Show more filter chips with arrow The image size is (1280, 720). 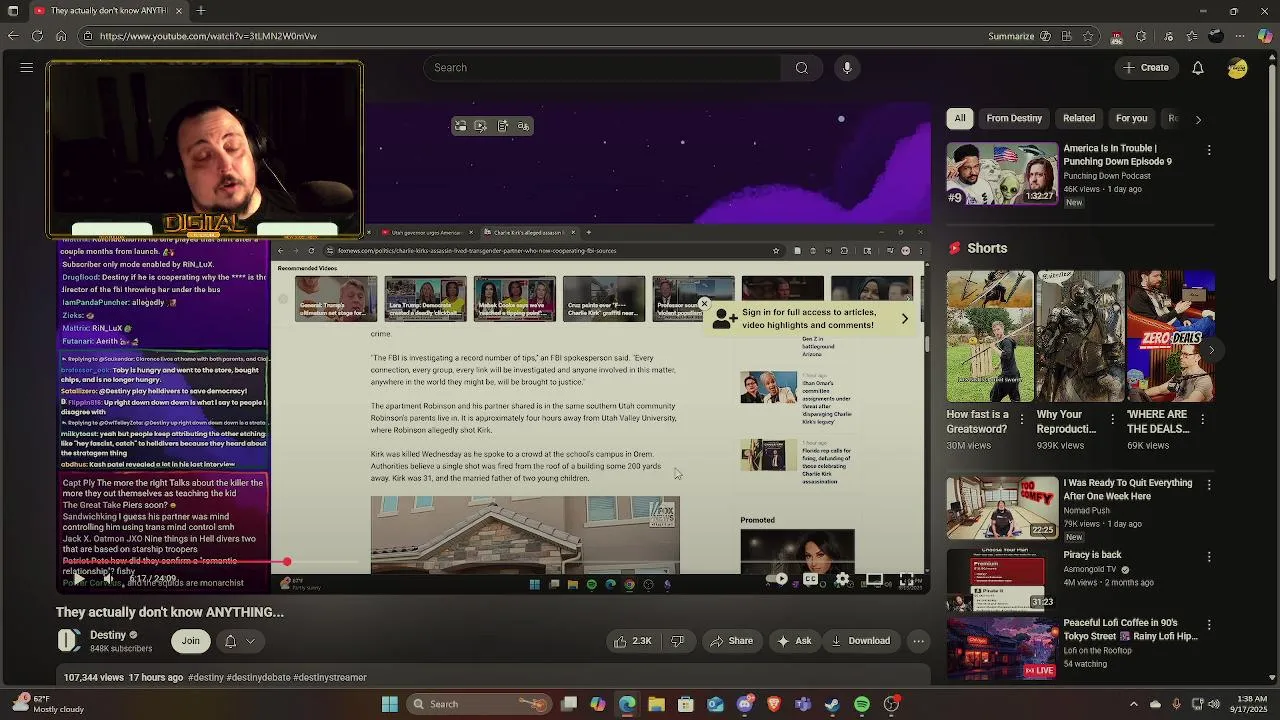coord(1198,119)
